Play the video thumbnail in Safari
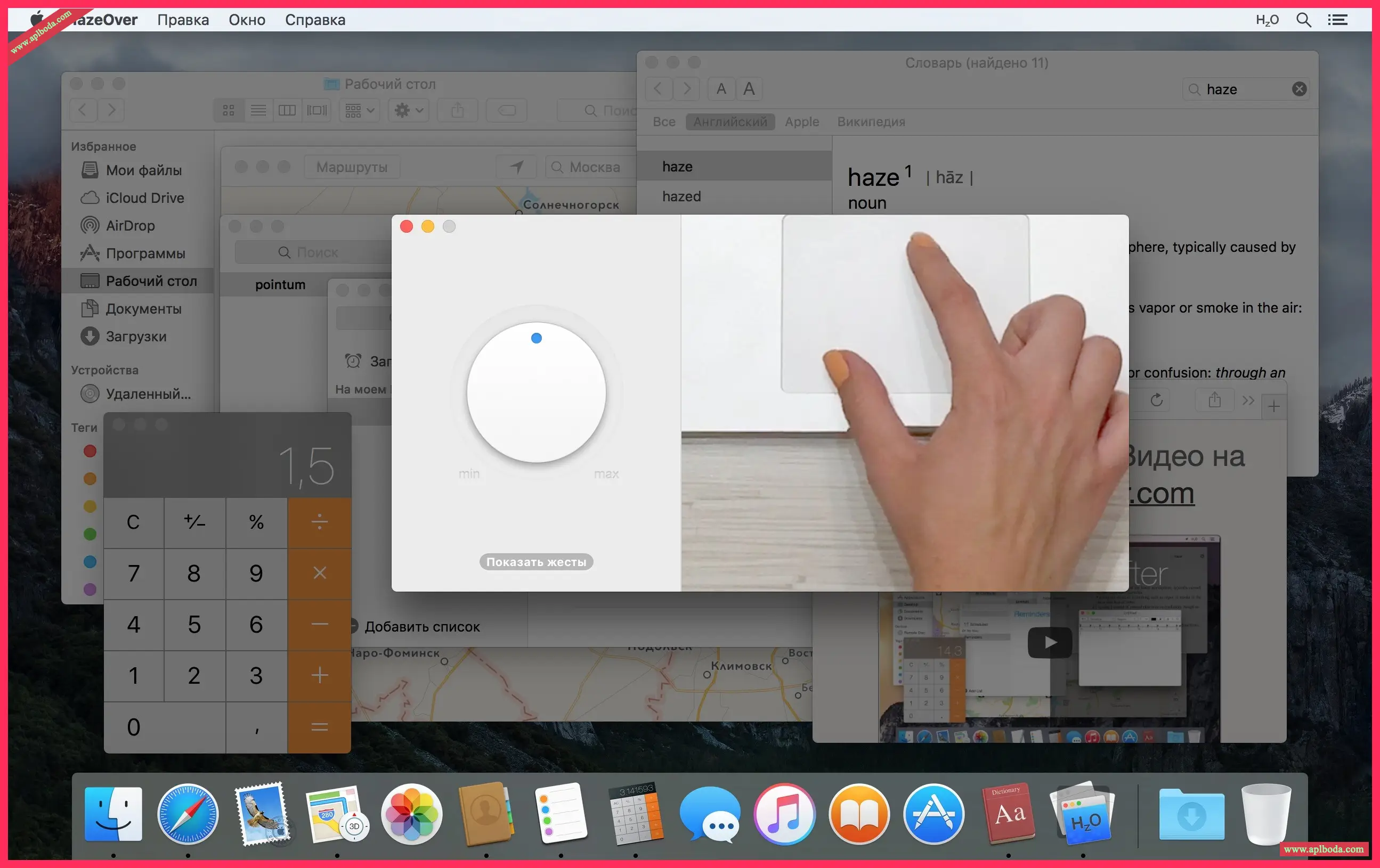The width and height of the screenshot is (1380, 868). [x=1049, y=643]
